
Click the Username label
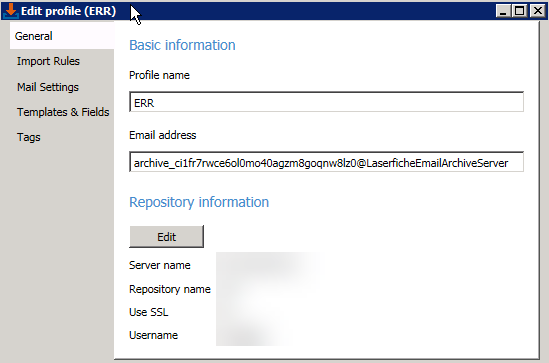[153, 335]
